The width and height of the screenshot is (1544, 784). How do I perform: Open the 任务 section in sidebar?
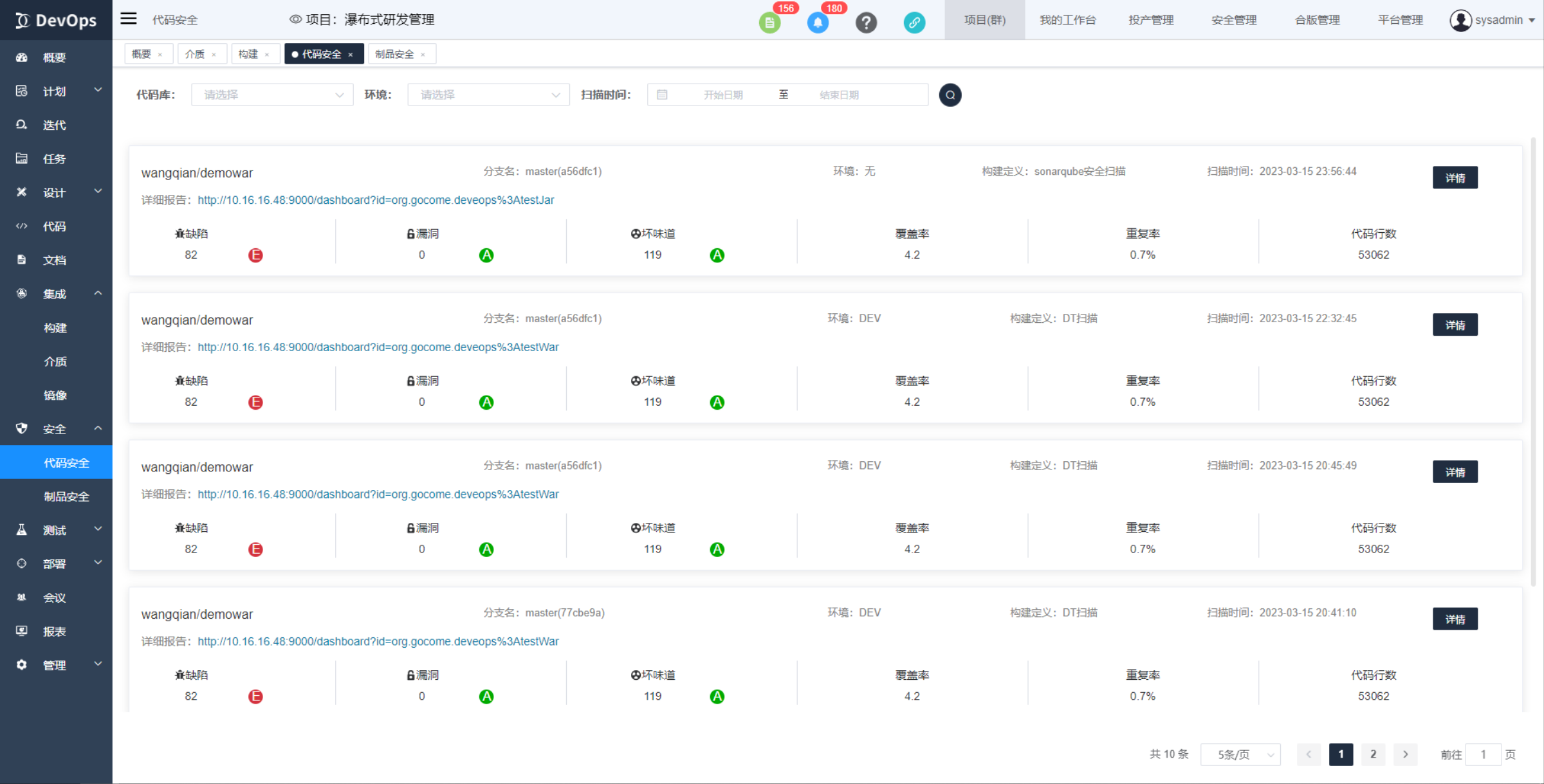tap(54, 158)
